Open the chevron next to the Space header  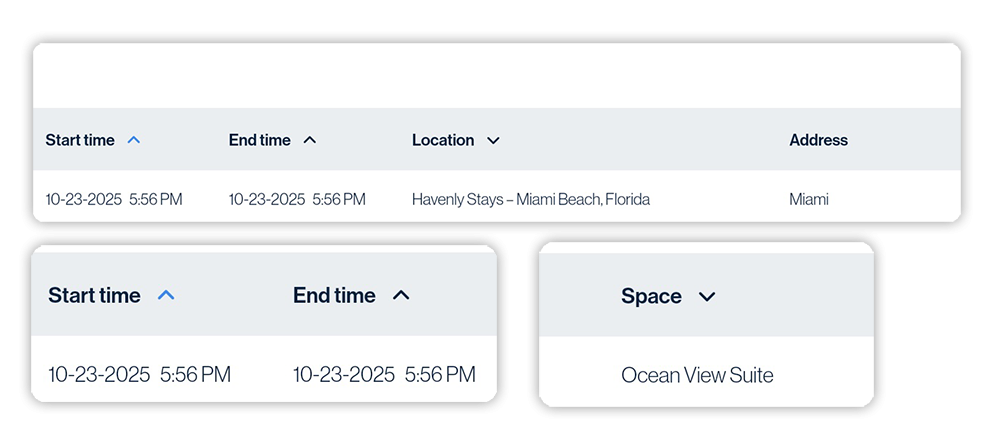[x=707, y=297]
